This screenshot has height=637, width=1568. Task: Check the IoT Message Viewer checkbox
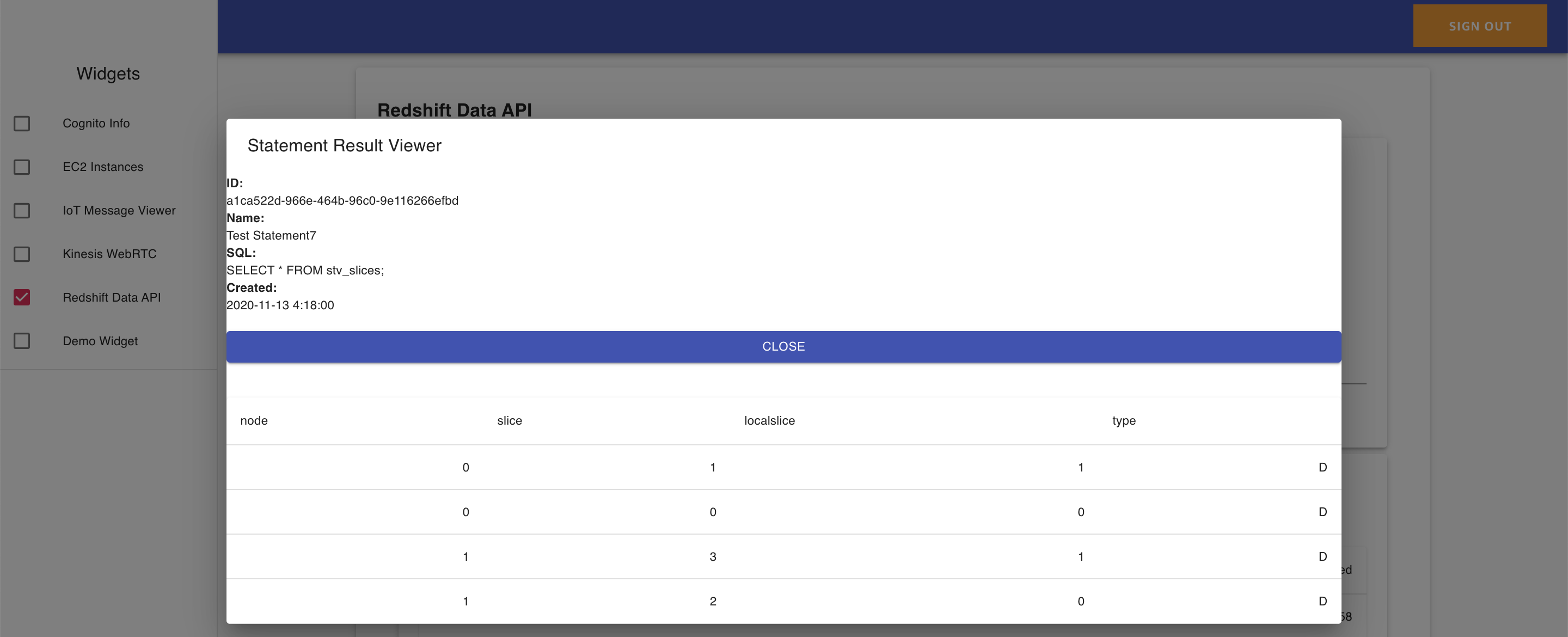(22, 211)
